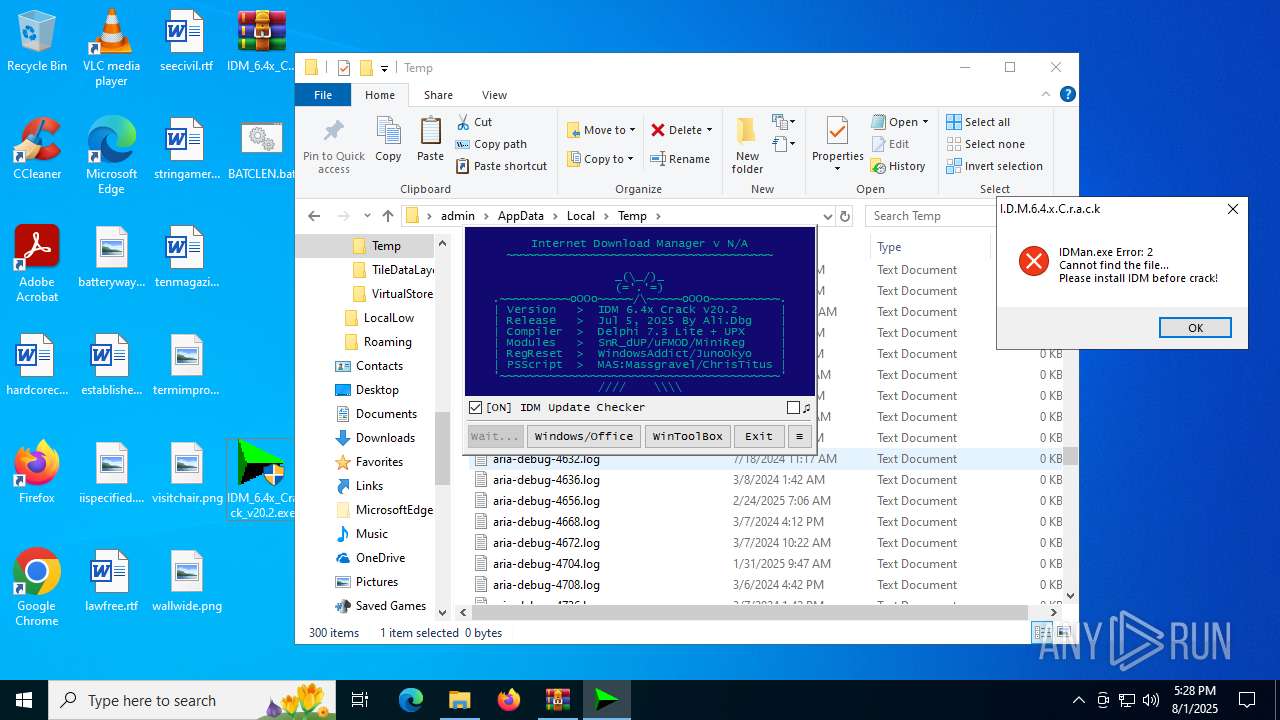Click the volume icon in system tray
1280x720 pixels.
[x=1151, y=700]
